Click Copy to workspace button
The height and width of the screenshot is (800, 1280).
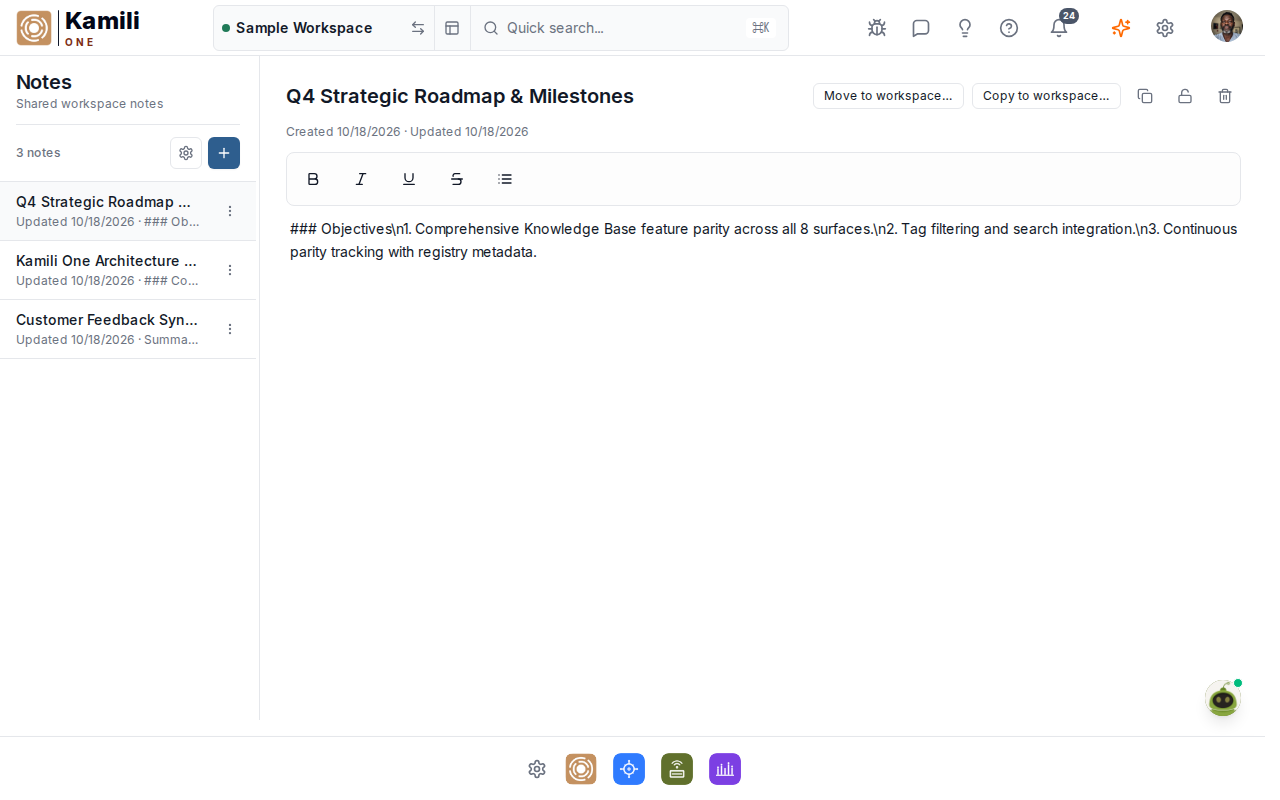click(1046, 96)
